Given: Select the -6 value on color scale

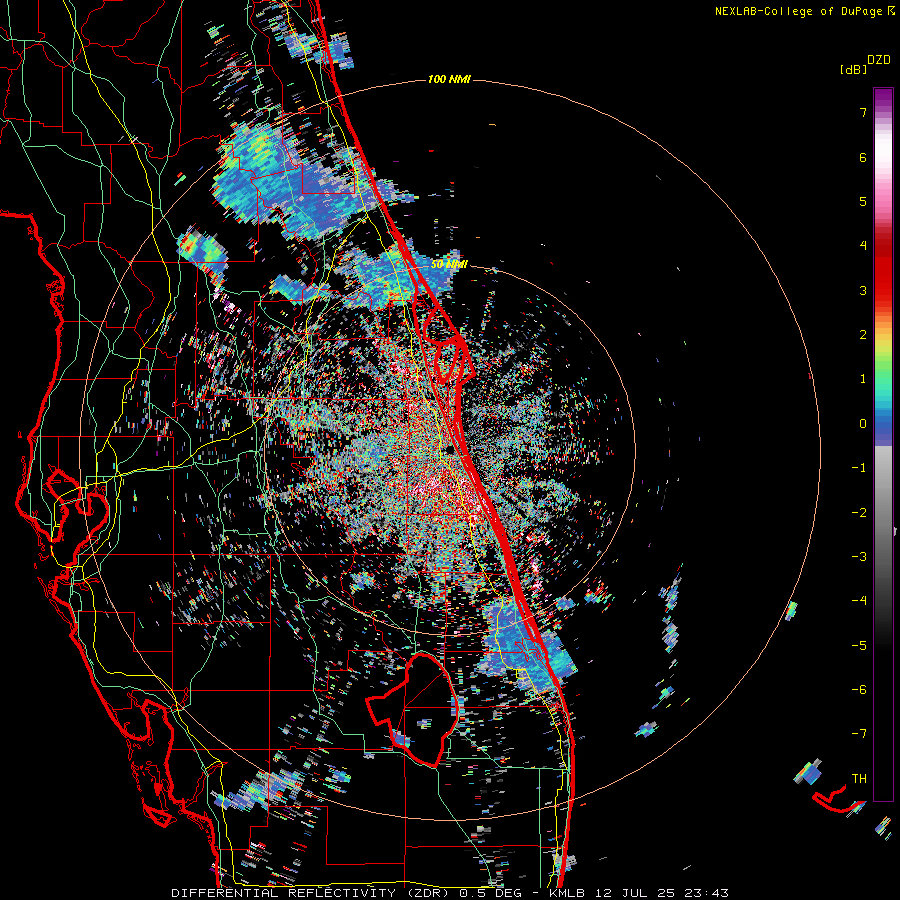Looking at the screenshot, I should pyautogui.click(x=859, y=690).
